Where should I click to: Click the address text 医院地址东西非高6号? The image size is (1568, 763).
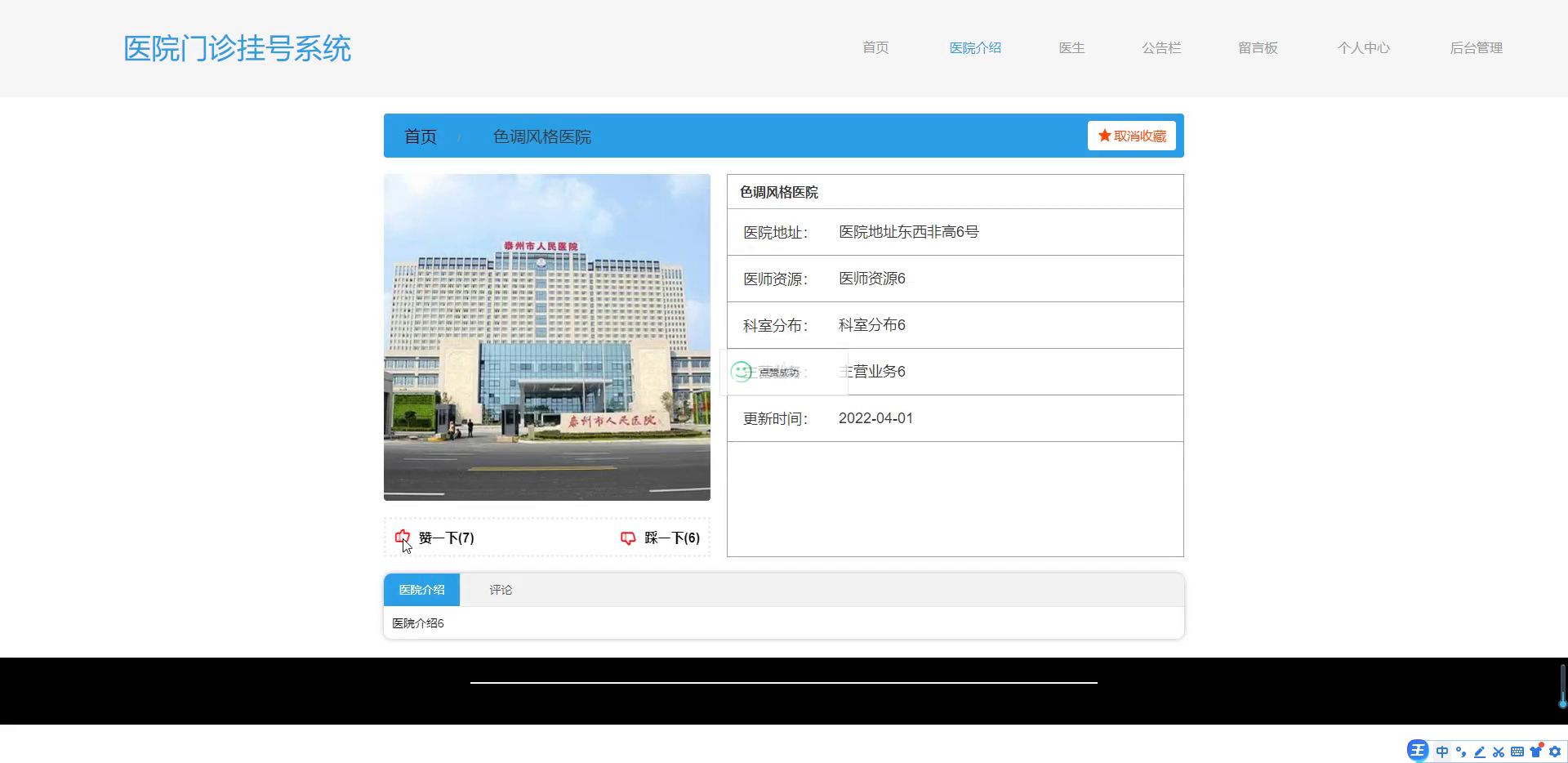[909, 232]
